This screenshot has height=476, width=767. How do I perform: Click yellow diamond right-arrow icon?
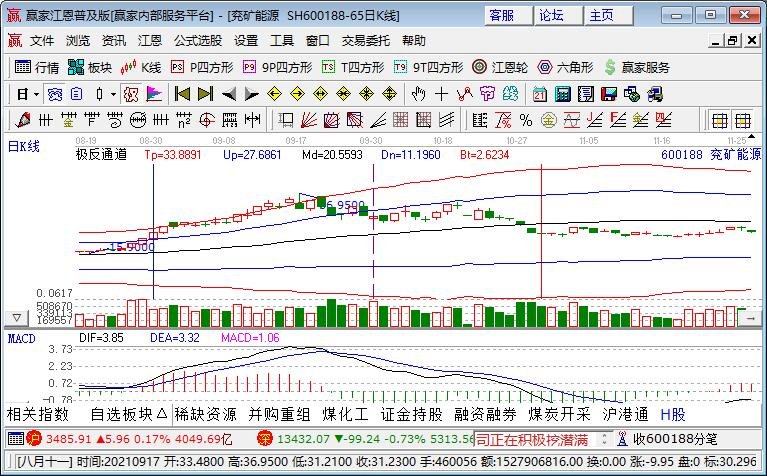point(297,94)
